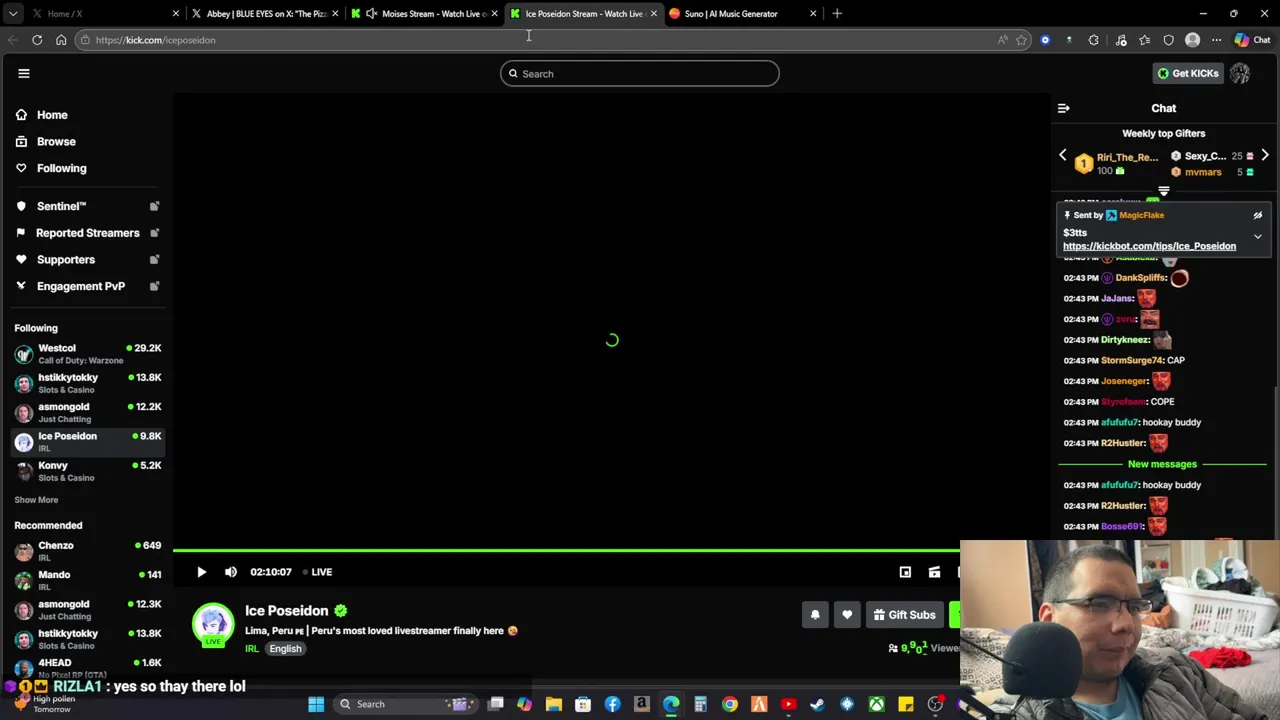The width and height of the screenshot is (1280, 720).
Task: Reload the page
Action: [x=37, y=40]
